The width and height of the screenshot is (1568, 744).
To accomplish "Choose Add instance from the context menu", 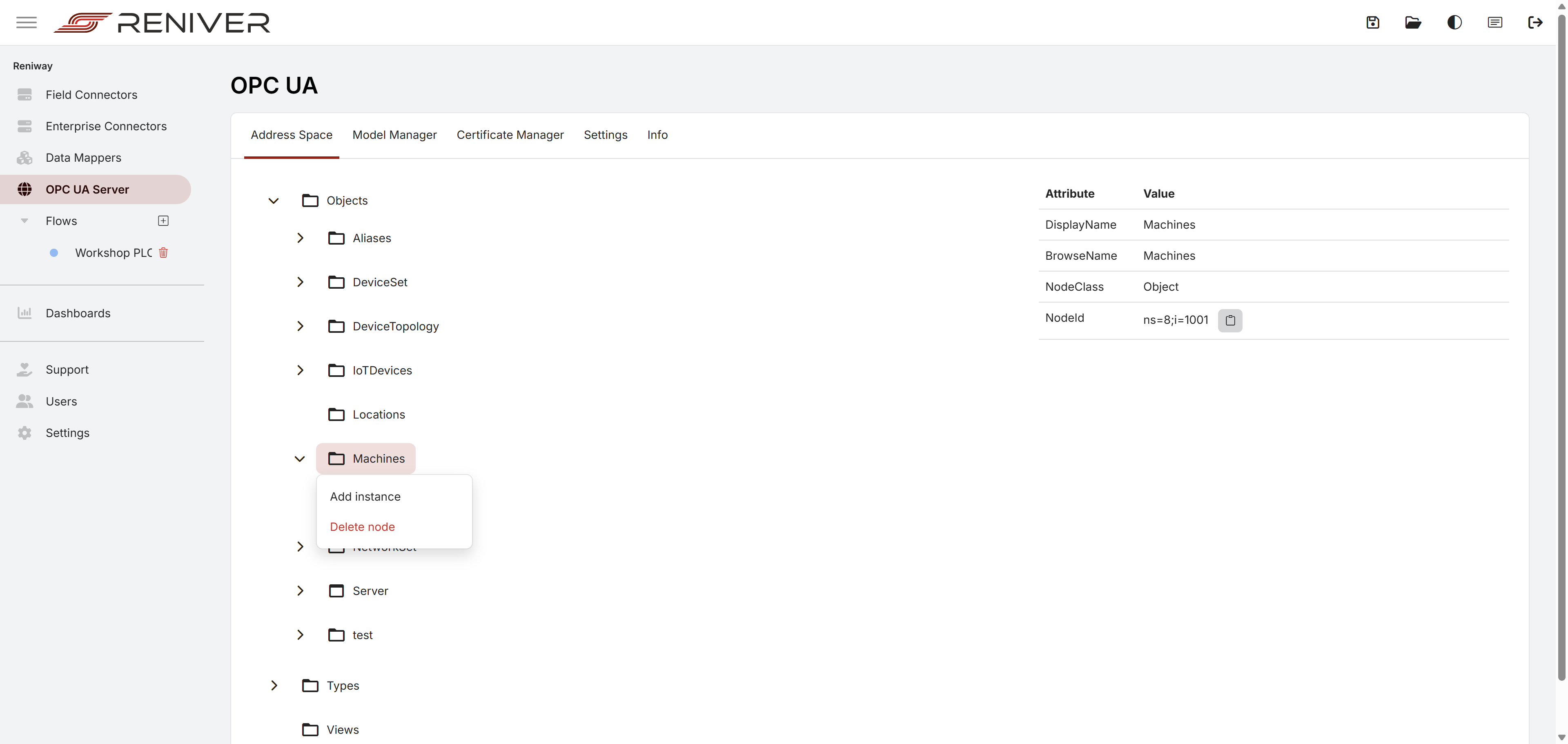I will tap(365, 496).
